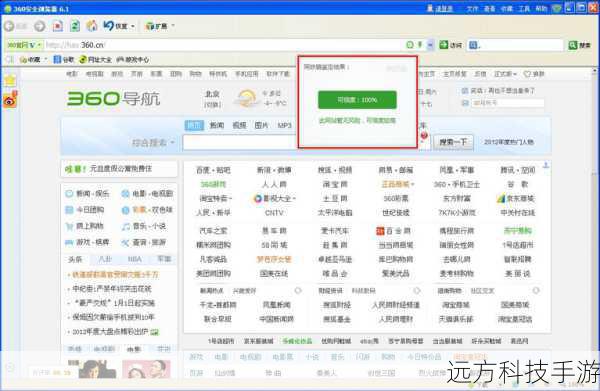This screenshot has width=600, height=391.
Task: Open the 彩票·双色球 category
Action: [147, 210]
